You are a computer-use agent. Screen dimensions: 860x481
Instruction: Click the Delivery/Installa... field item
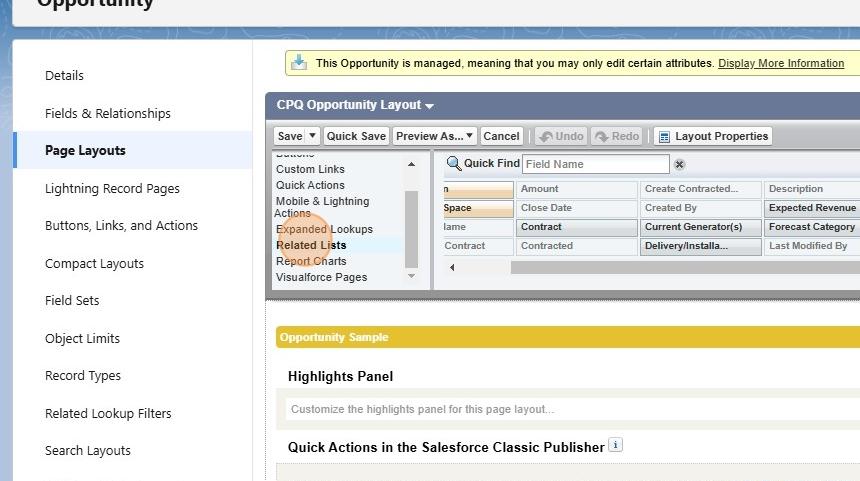701,246
